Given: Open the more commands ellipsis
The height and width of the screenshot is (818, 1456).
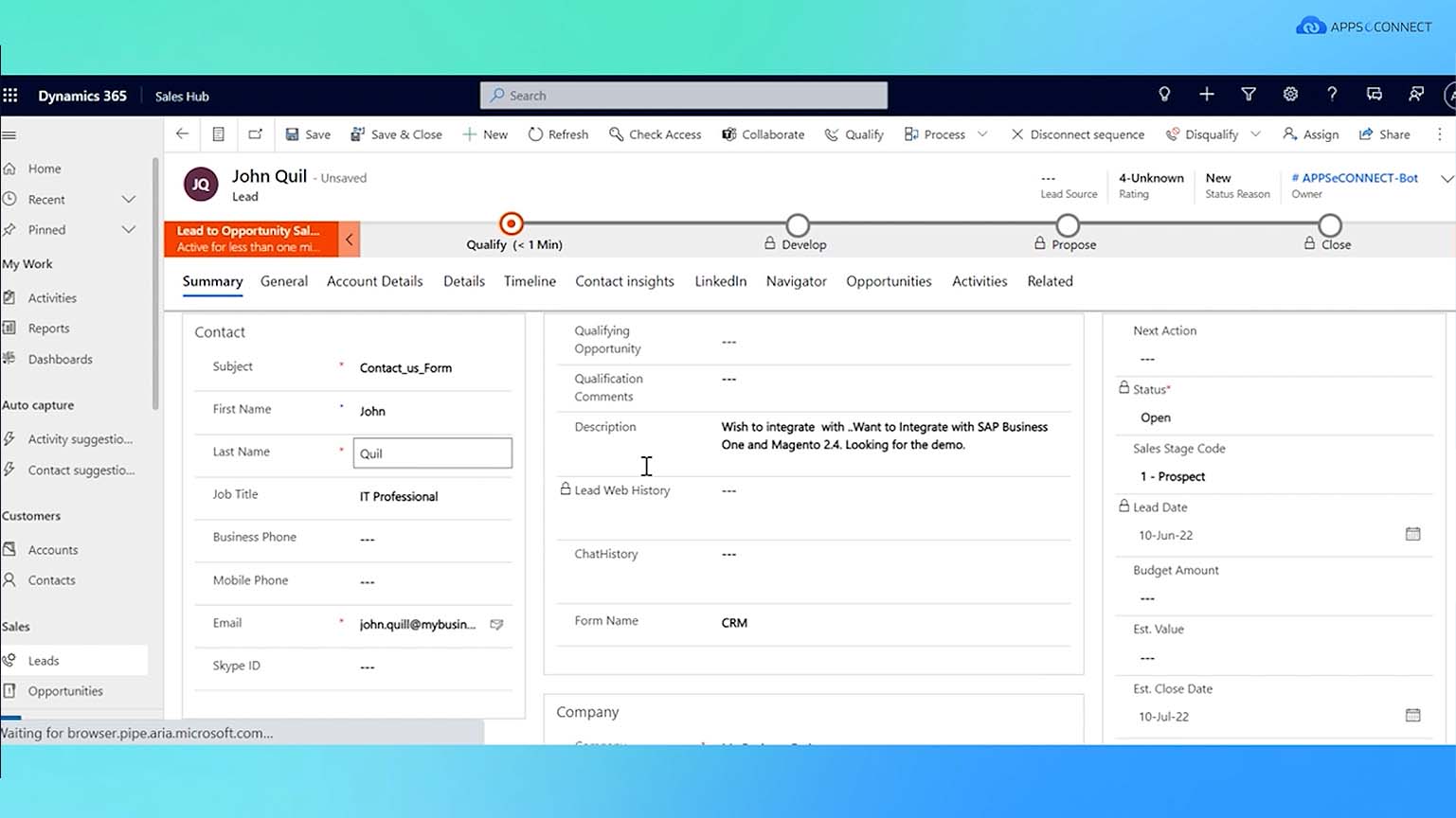Looking at the screenshot, I should pos(1440,134).
